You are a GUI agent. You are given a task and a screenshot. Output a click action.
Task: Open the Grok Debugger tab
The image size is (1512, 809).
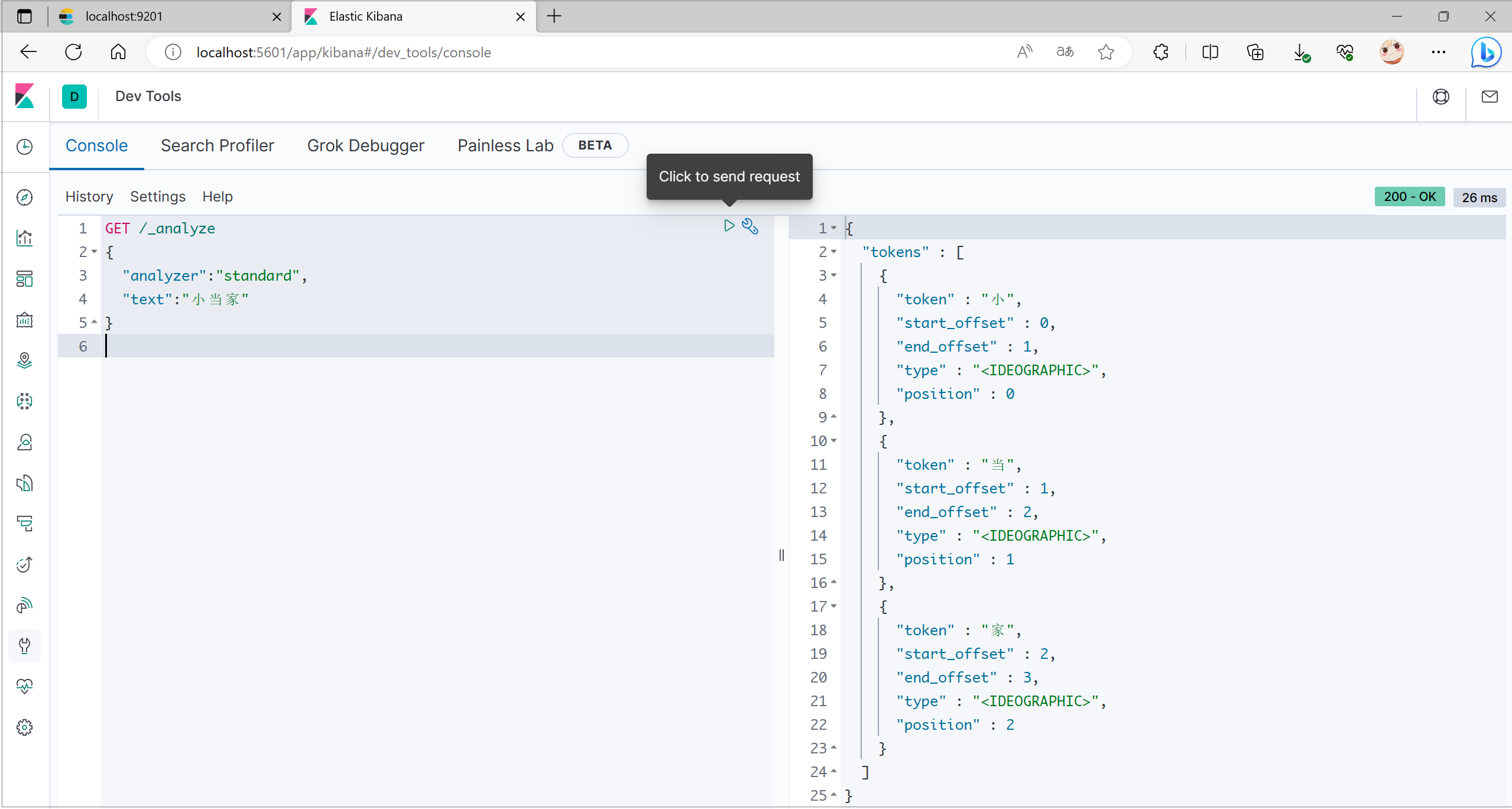pyautogui.click(x=365, y=145)
